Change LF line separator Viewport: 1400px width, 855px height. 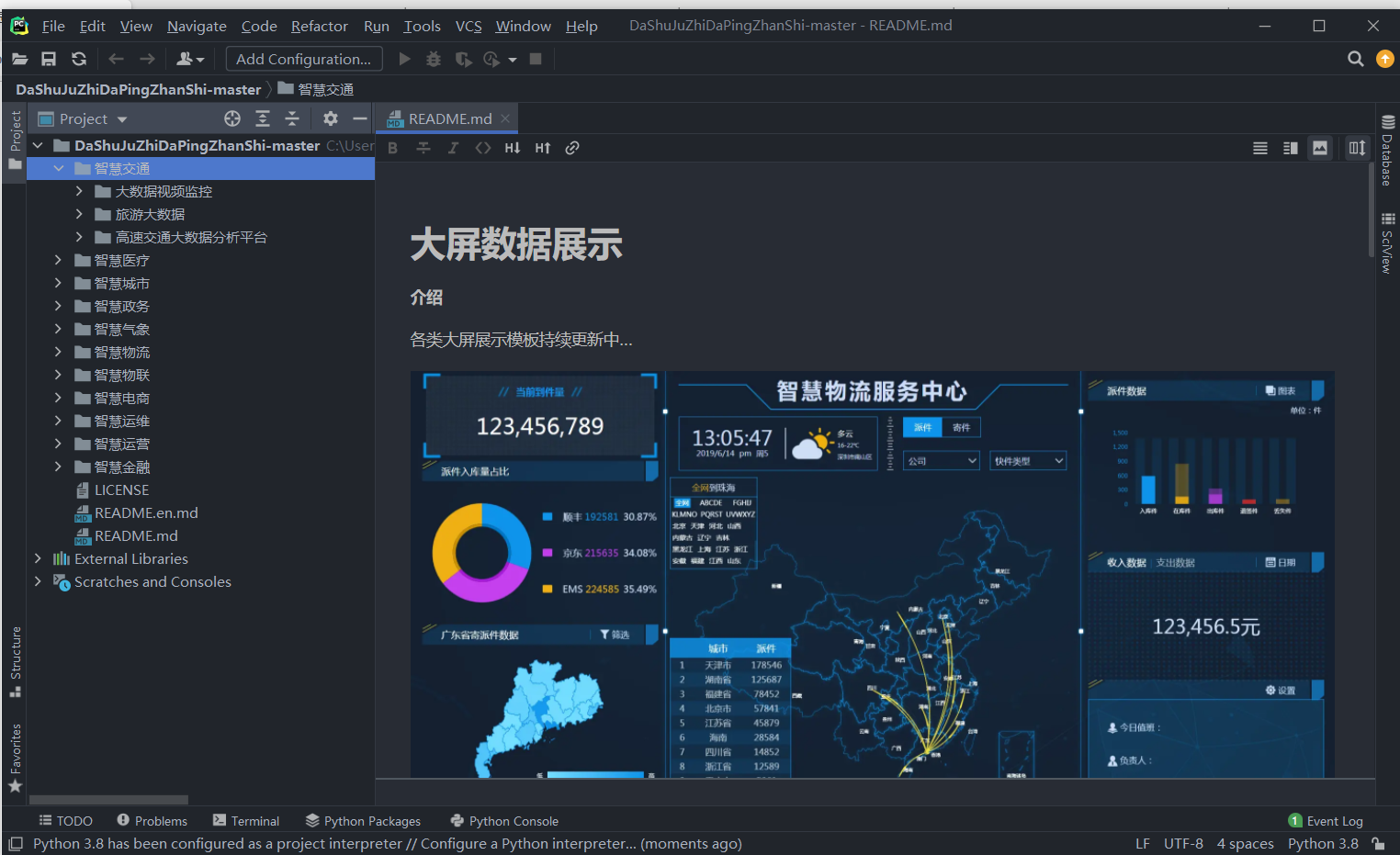click(x=1143, y=843)
